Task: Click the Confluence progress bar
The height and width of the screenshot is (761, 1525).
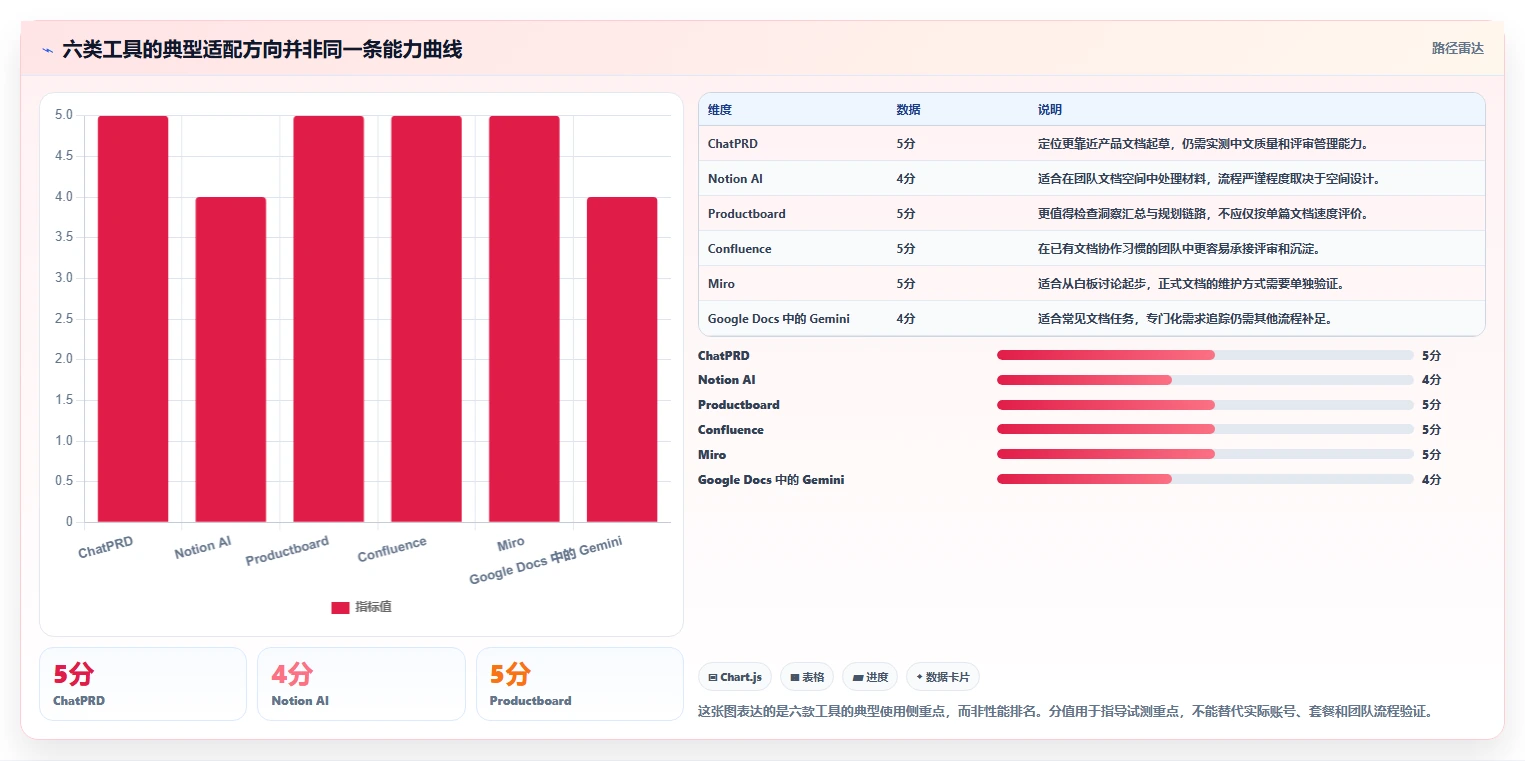Action: tap(1205, 430)
